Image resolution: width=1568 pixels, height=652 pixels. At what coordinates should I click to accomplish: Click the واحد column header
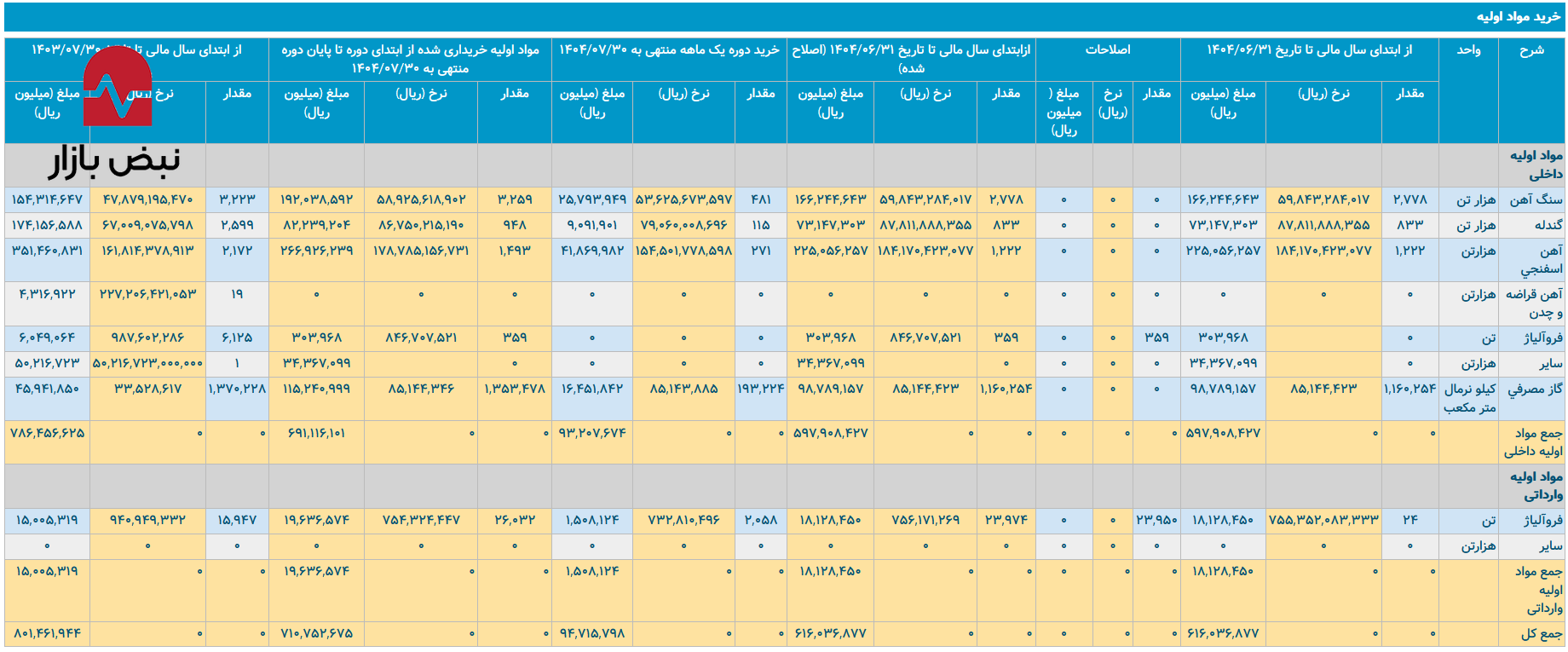pos(1468,50)
